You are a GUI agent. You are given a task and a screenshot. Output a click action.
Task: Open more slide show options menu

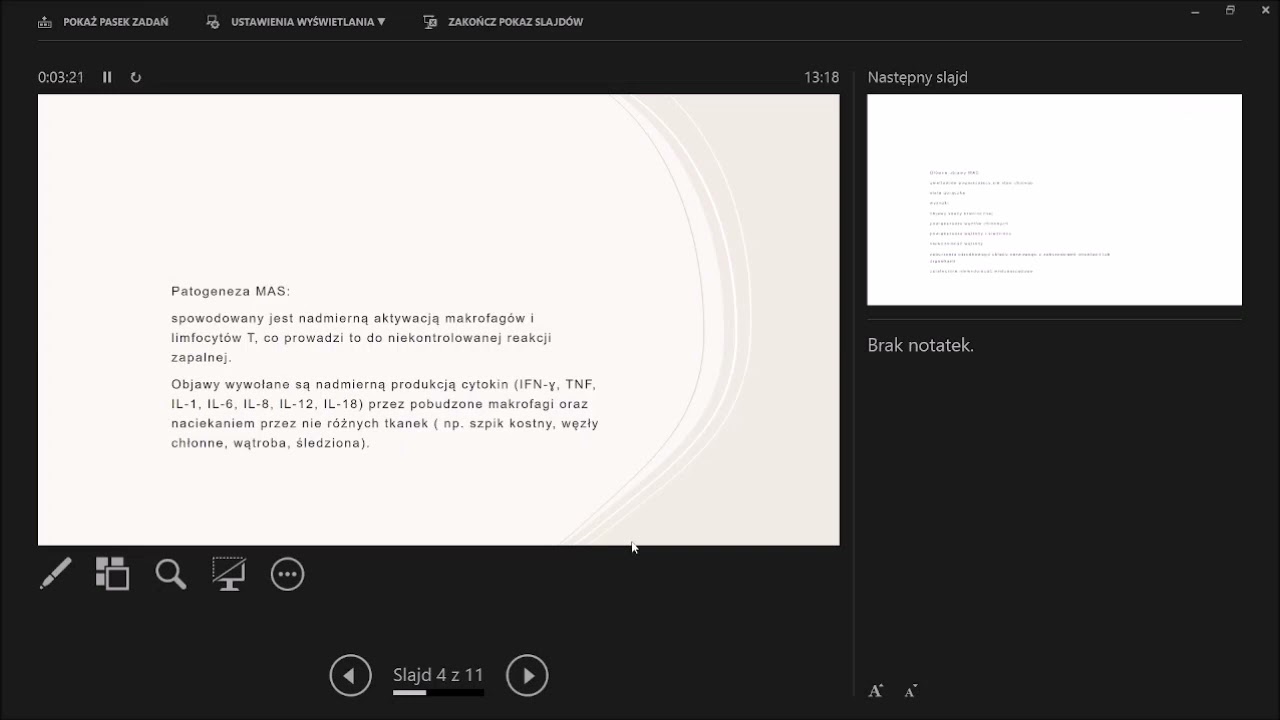click(x=287, y=574)
